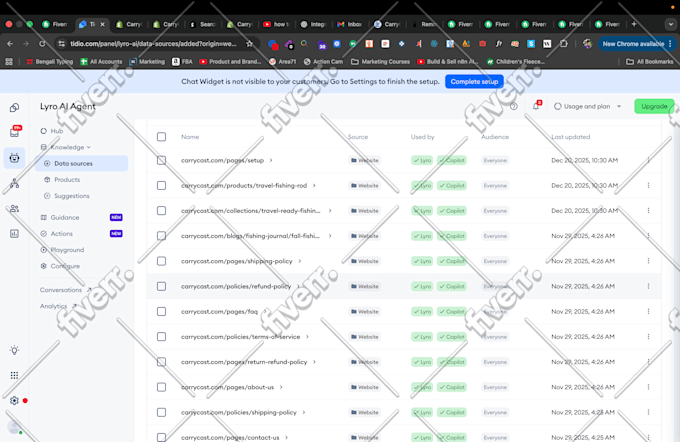Viewport: 680px width, 442px height.
Task: Click the Complete setup button
Action: click(x=474, y=82)
